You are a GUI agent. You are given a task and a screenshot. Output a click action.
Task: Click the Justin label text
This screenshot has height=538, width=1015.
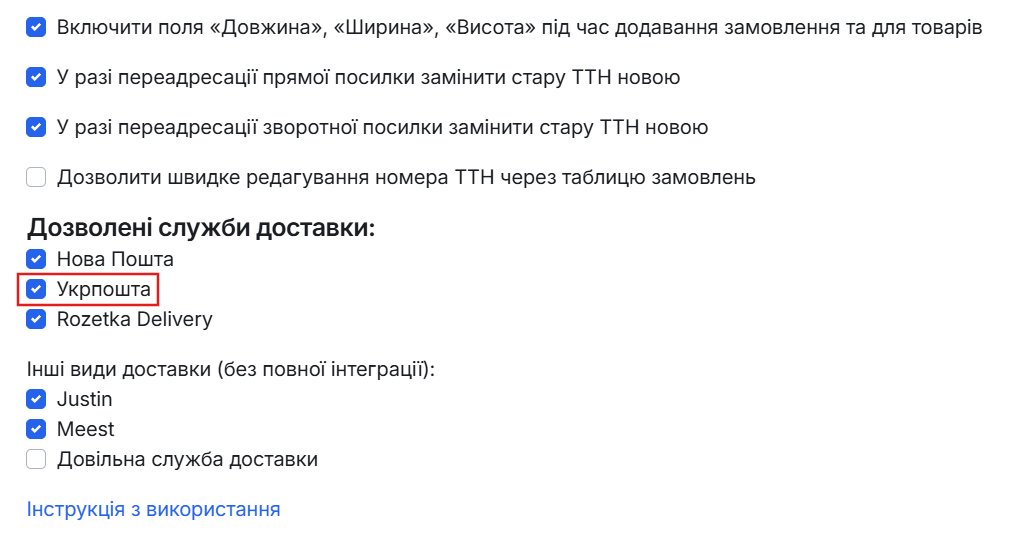click(85, 399)
